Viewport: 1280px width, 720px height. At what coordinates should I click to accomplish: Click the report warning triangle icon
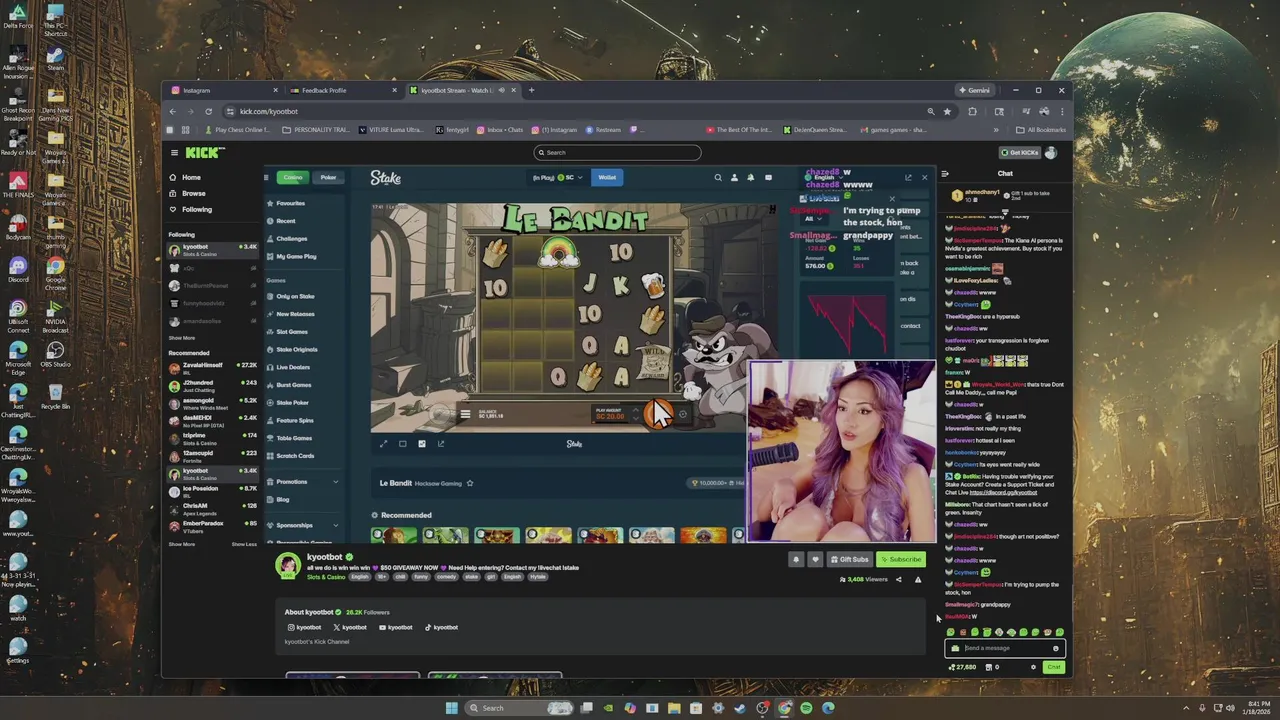click(x=918, y=580)
